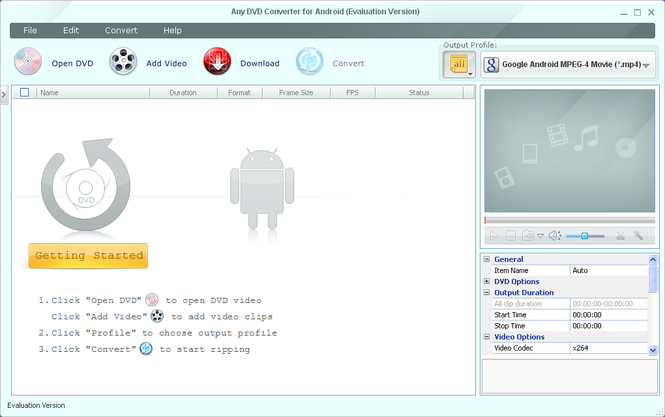Click the play button in preview player
The width and height of the screenshot is (665, 417).
coord(494,235)
